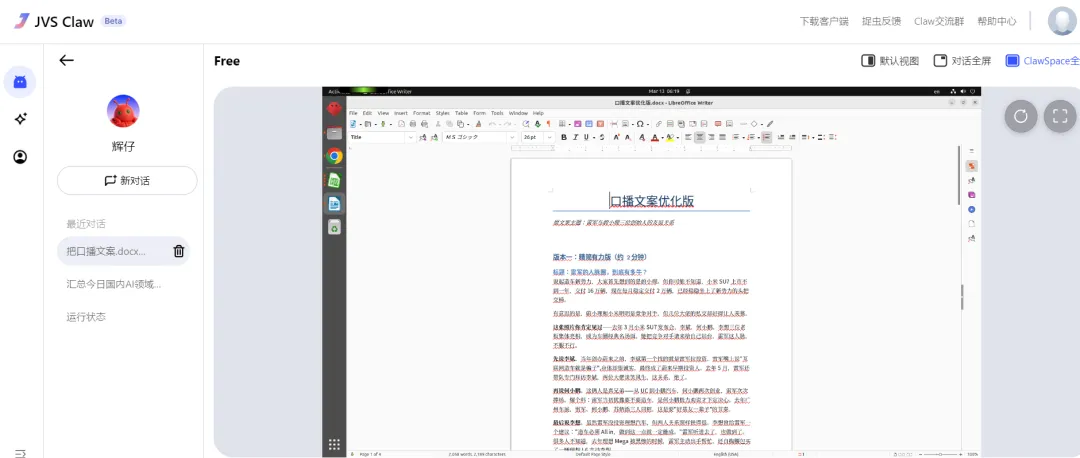Viewport: 1080px width, 458px height.
Task: Open the Insert menu in Writer
Action: pos(401,113)
